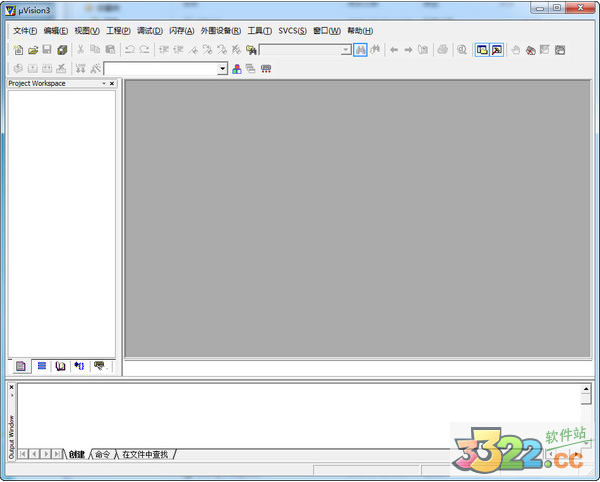Screen dimensions: 600x482
Task: Open Project Workspace panel dropdown arrow
Action: [104, 83]
